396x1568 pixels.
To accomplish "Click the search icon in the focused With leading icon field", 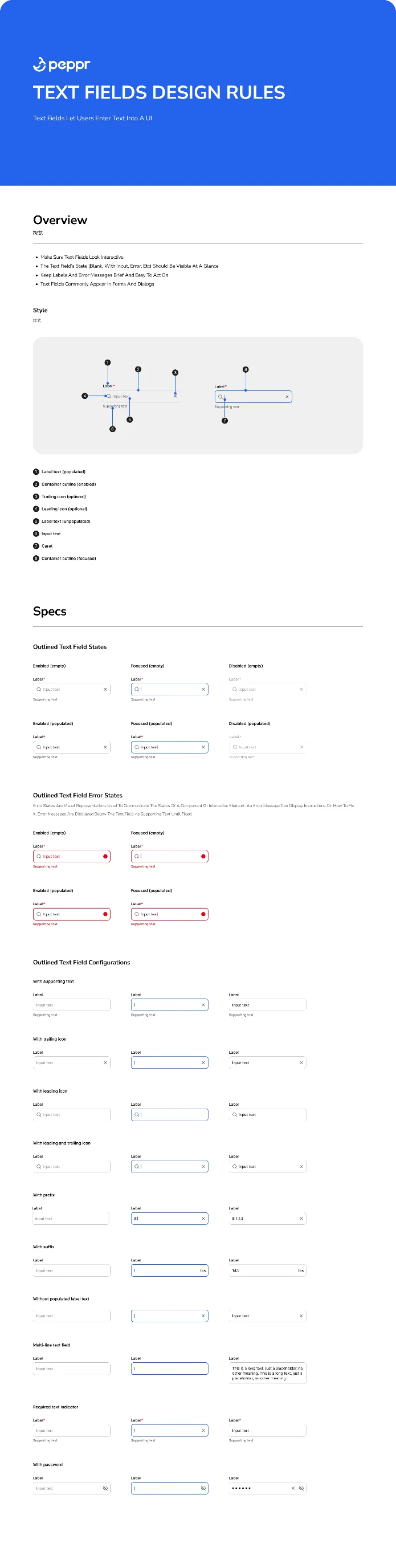I will coord(137,1114).
